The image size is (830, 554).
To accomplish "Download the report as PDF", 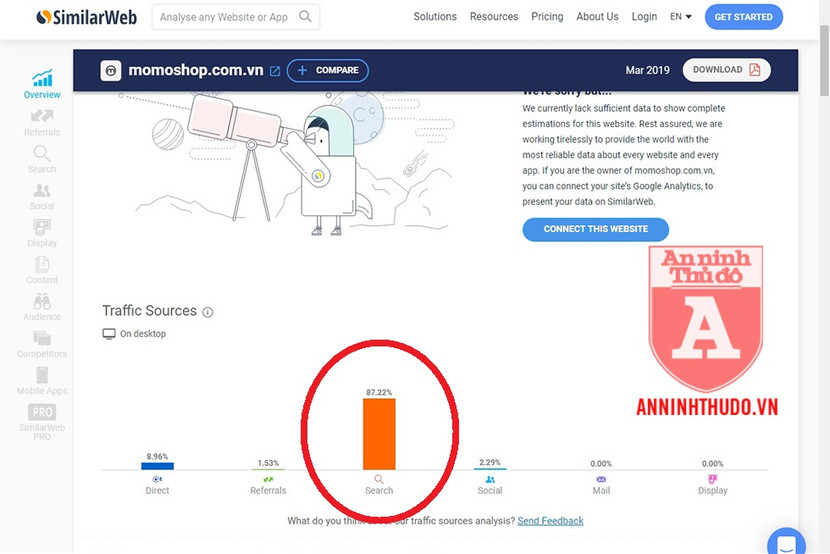I will point(727,70).
